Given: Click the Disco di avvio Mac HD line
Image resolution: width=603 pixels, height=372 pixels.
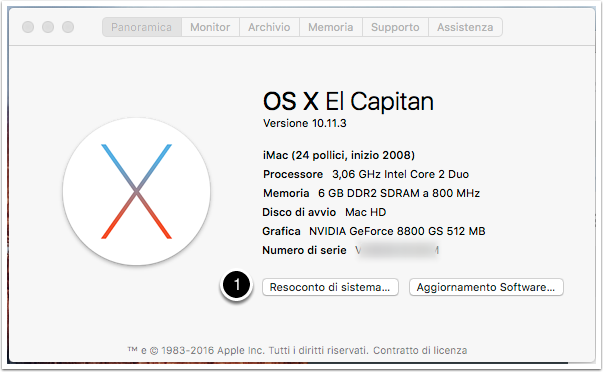Looking at the screenshot, I should (324, 212).
